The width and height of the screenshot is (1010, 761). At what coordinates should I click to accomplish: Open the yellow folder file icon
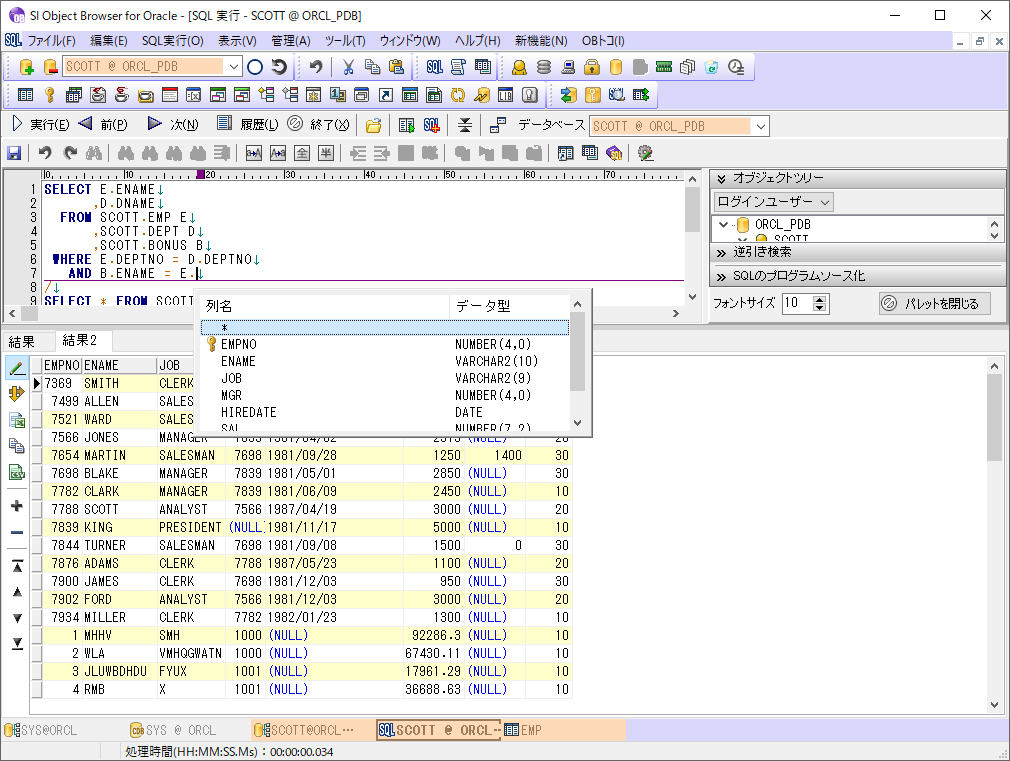click(373, 125)
